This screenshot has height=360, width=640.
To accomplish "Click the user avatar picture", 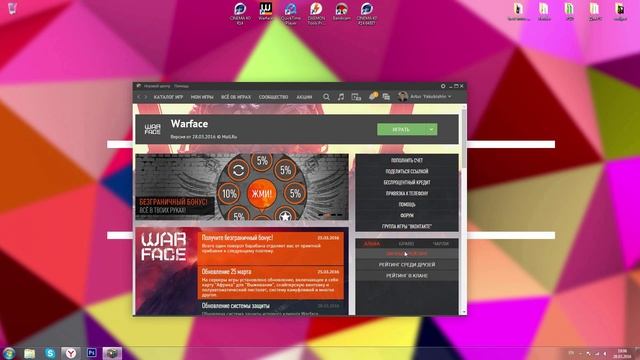I will click(403, 97).
